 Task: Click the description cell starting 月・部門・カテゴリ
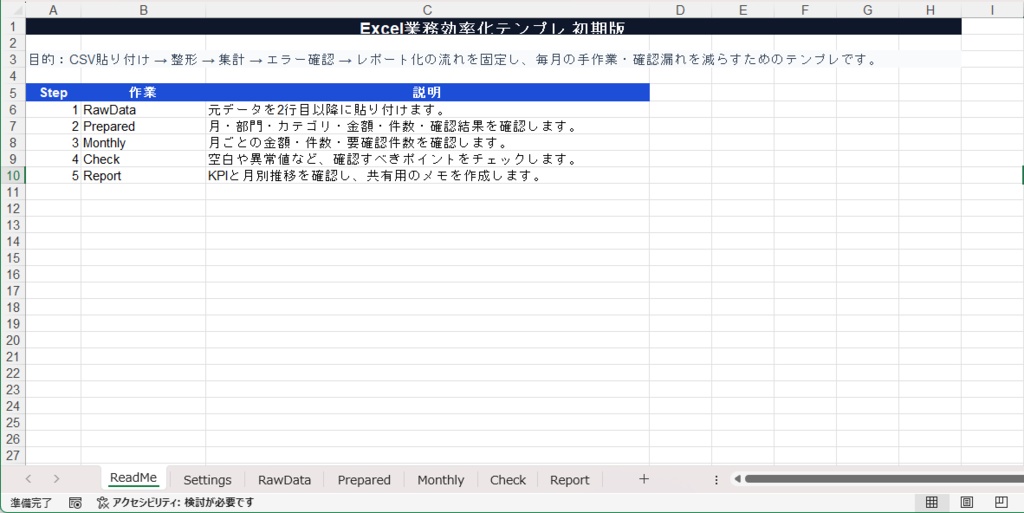click(x=427, y=126)
